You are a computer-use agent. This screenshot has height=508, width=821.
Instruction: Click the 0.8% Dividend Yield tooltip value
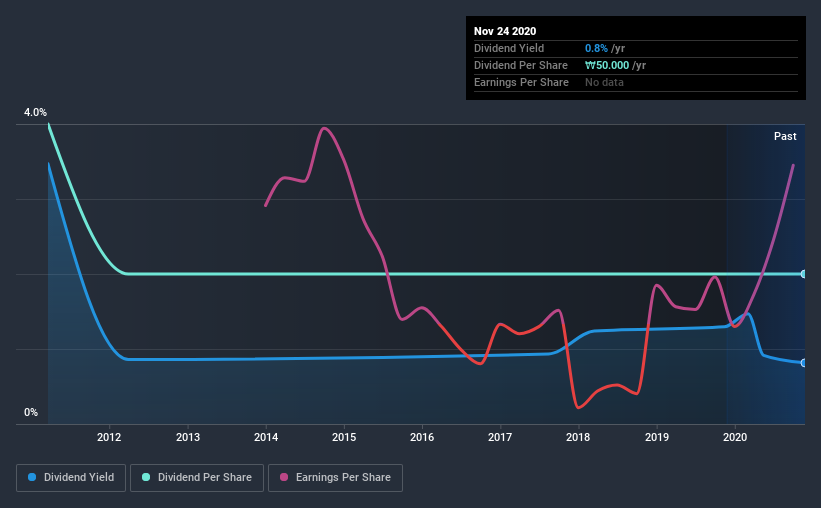click(x=596, y=48)
